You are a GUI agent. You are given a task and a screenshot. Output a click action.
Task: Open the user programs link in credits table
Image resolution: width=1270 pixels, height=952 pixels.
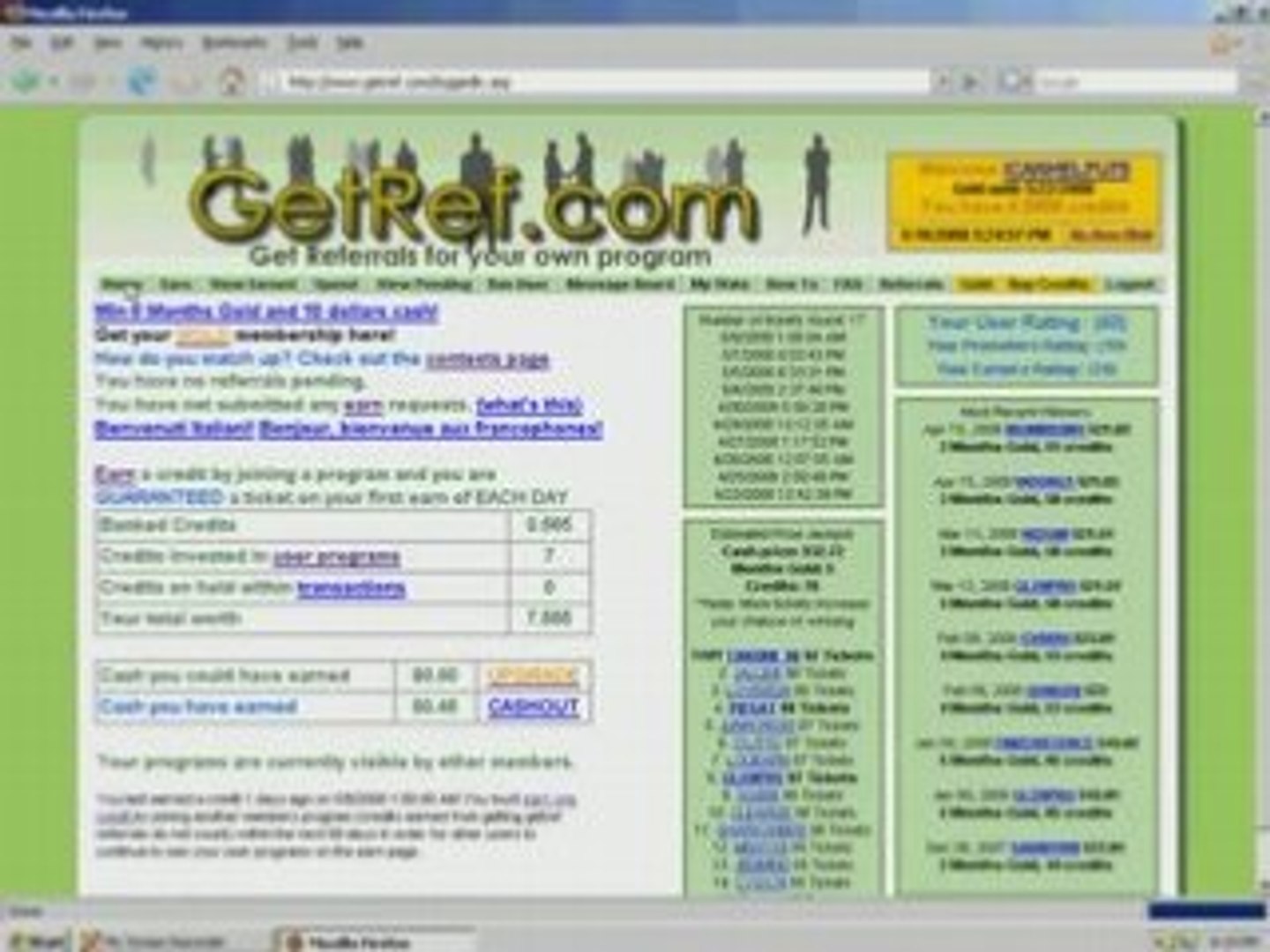click(x=337, y=557)
